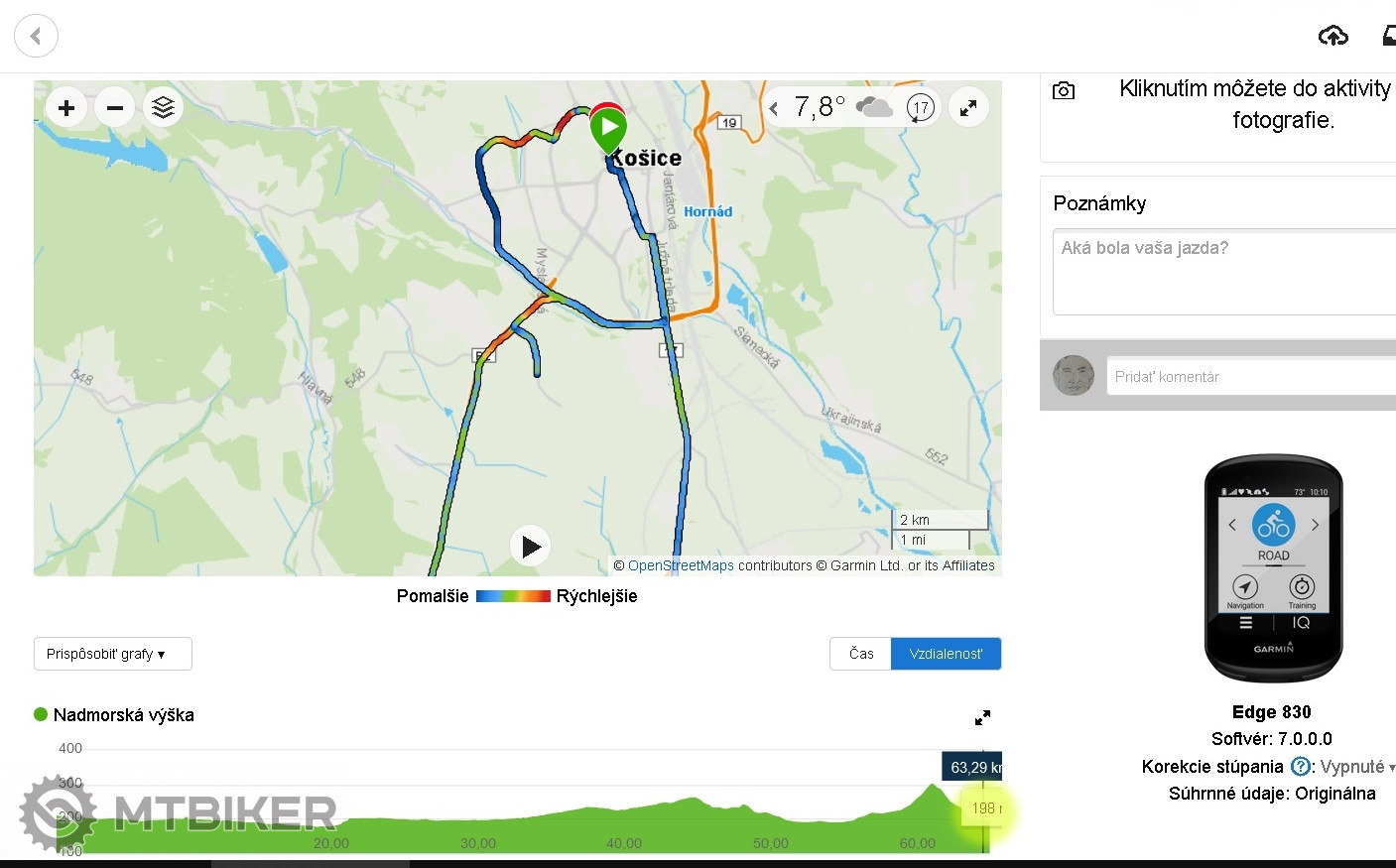Open the map layers selector
The width and height of the screenshot is (1396, 868).
(164, 108)
